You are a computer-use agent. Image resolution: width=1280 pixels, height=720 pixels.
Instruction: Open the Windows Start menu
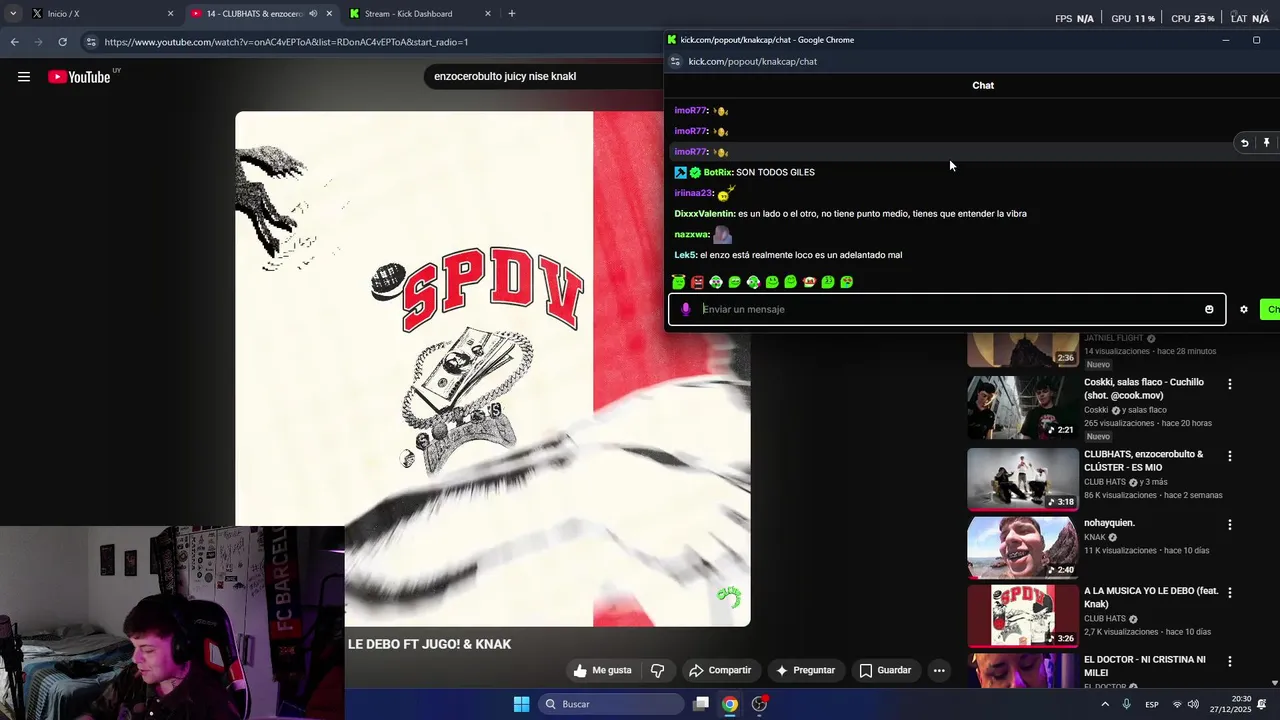(521, 704)
